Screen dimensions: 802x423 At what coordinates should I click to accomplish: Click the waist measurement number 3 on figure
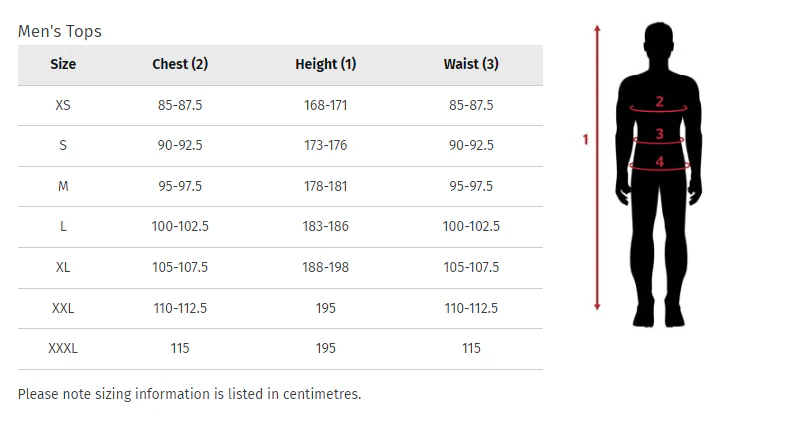pos(659,134)
